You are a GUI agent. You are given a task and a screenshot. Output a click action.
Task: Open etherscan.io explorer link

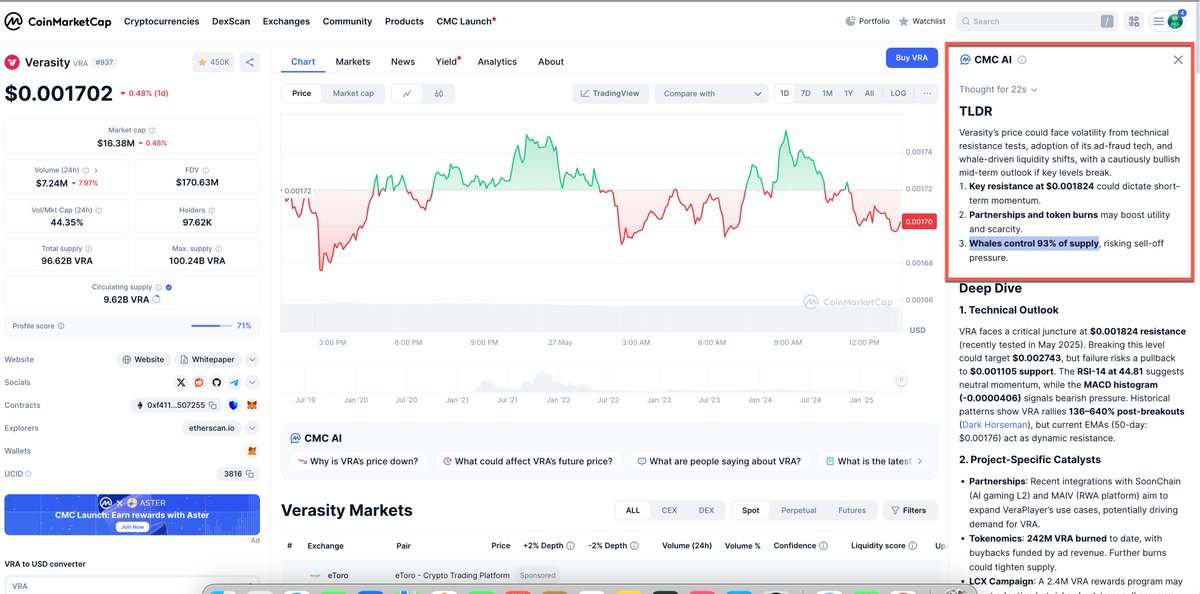(211, 428)
